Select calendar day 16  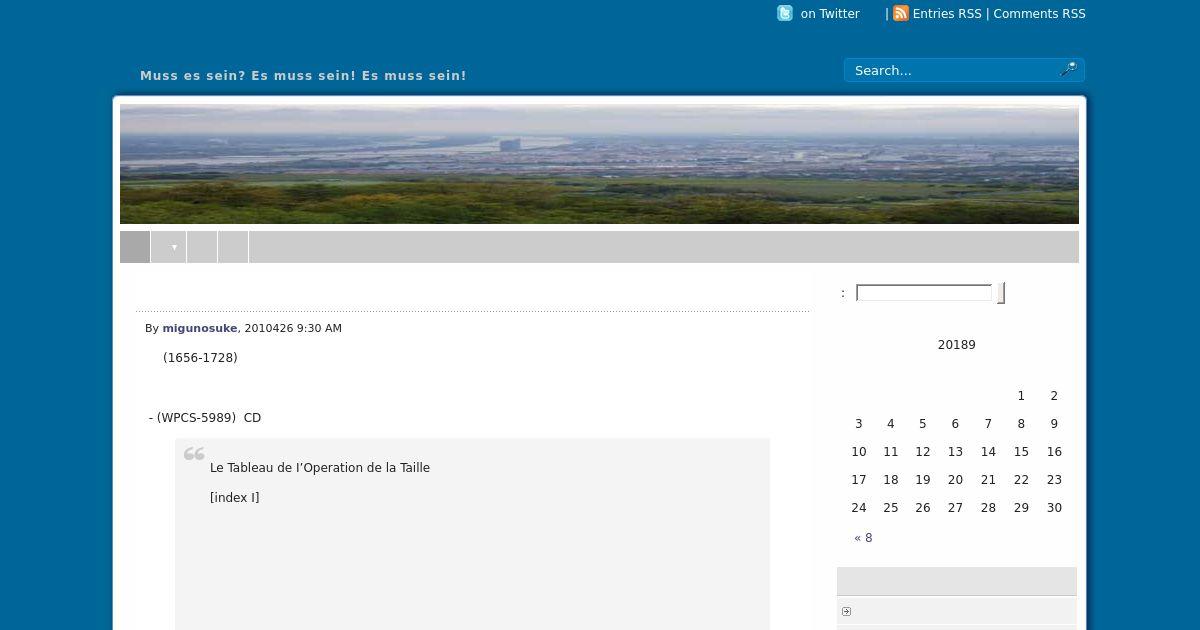click(x=1054, y=452)
